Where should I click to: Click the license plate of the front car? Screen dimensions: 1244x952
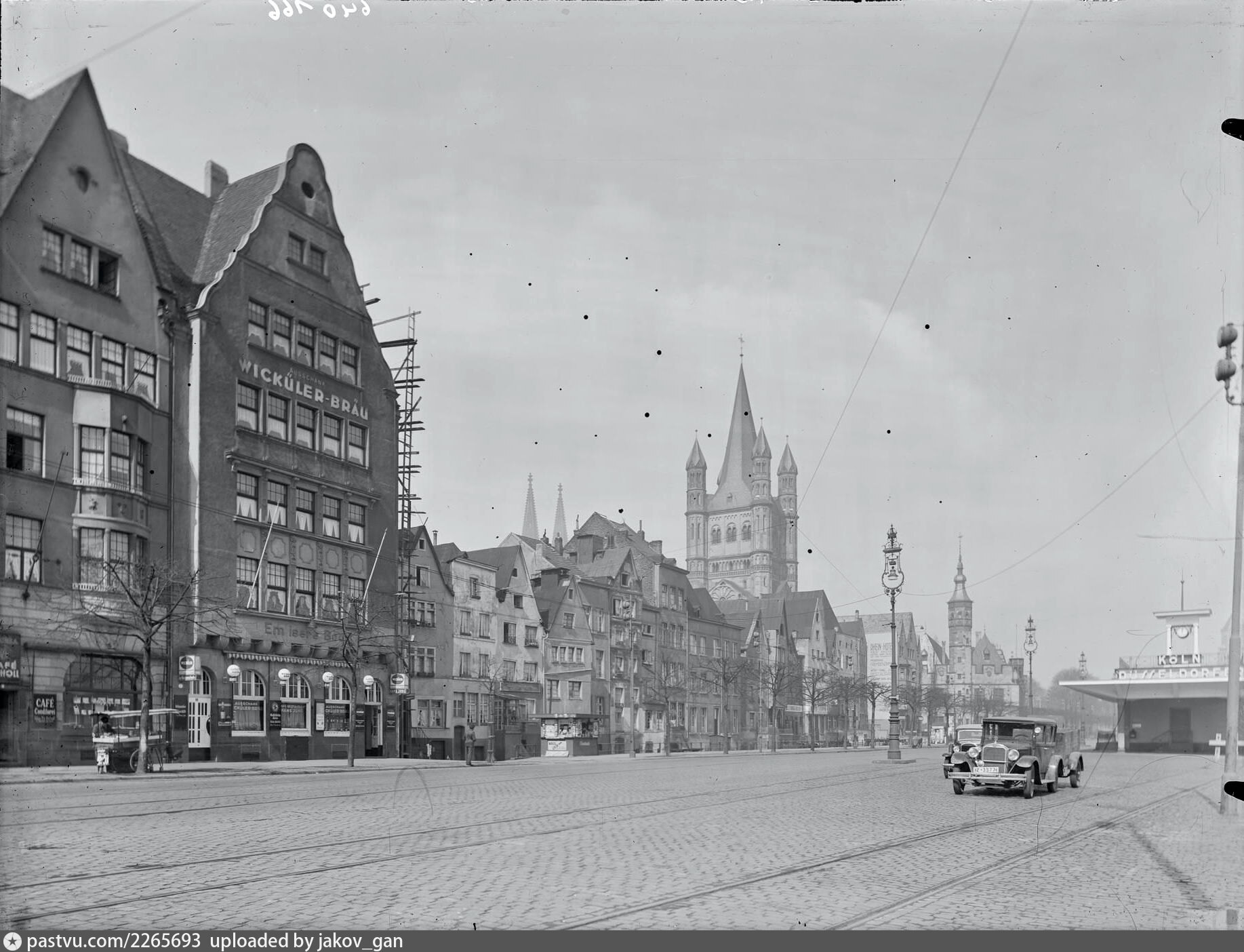point(985,770)
